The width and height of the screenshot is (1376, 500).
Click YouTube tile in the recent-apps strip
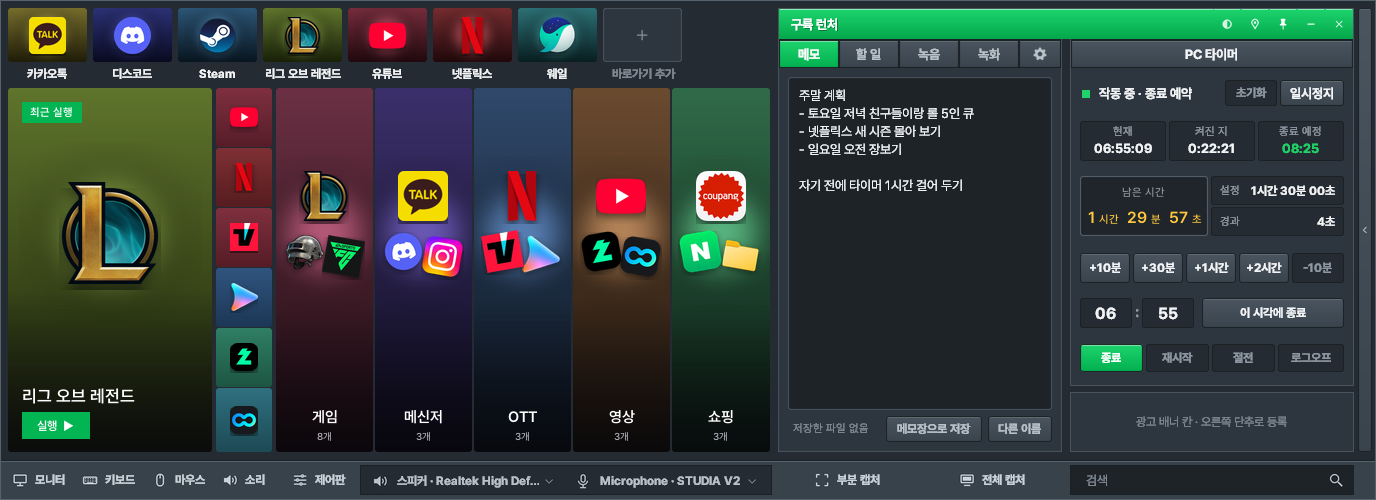click(244, 118)
